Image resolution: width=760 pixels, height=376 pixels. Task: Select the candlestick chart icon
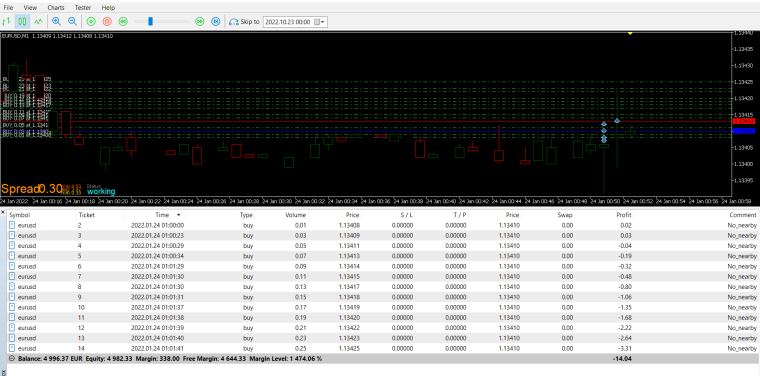click(22, 21)
